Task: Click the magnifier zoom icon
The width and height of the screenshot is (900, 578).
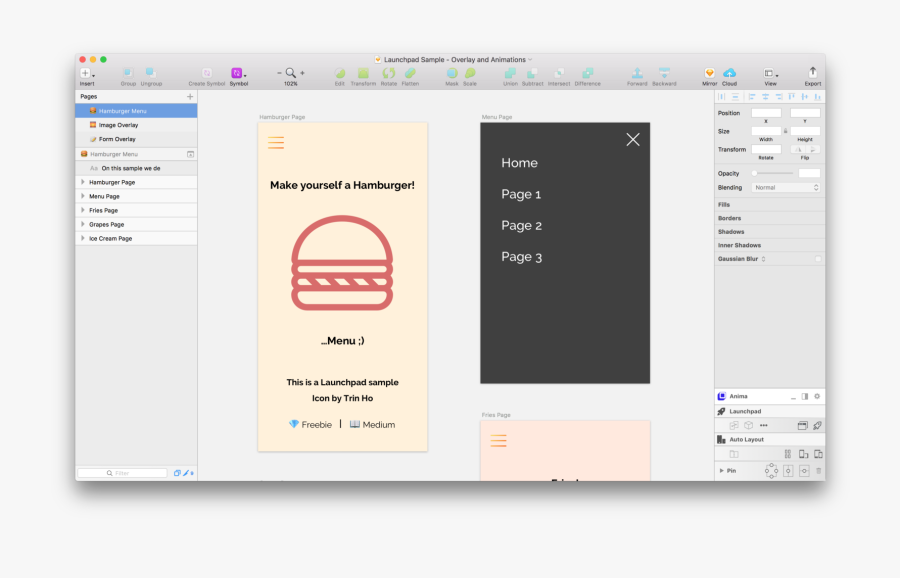Action: [x=290, y=73]
